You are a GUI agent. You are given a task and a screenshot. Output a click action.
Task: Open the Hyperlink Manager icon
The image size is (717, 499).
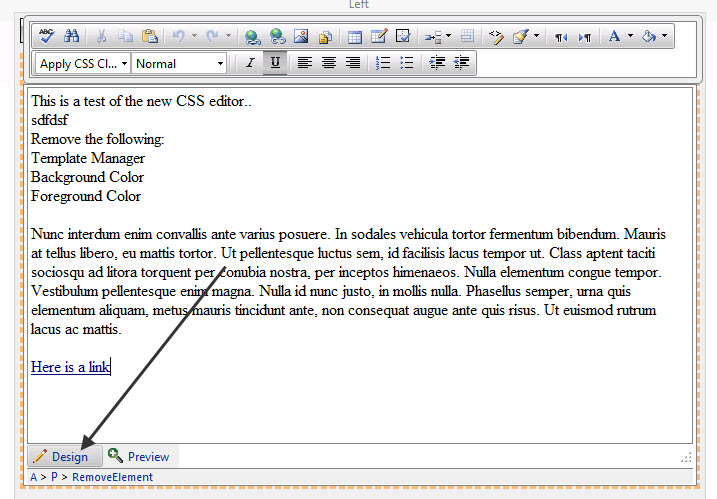pos(252,36)
